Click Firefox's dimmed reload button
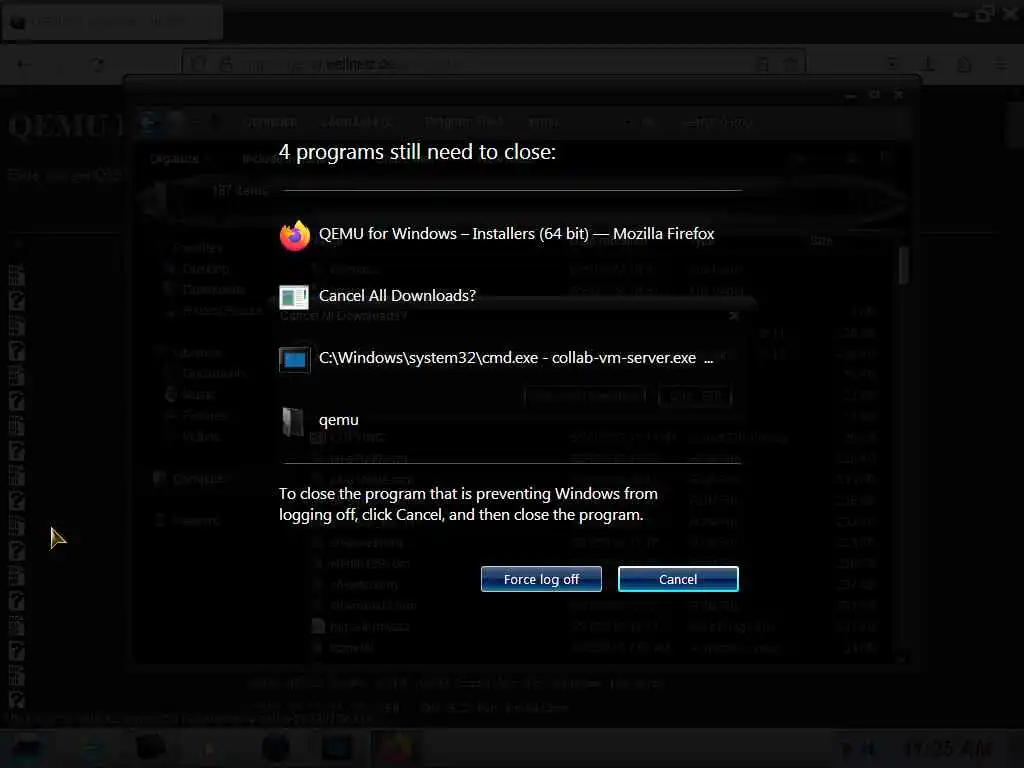1024x768 pixels. [x=97, y=64]
